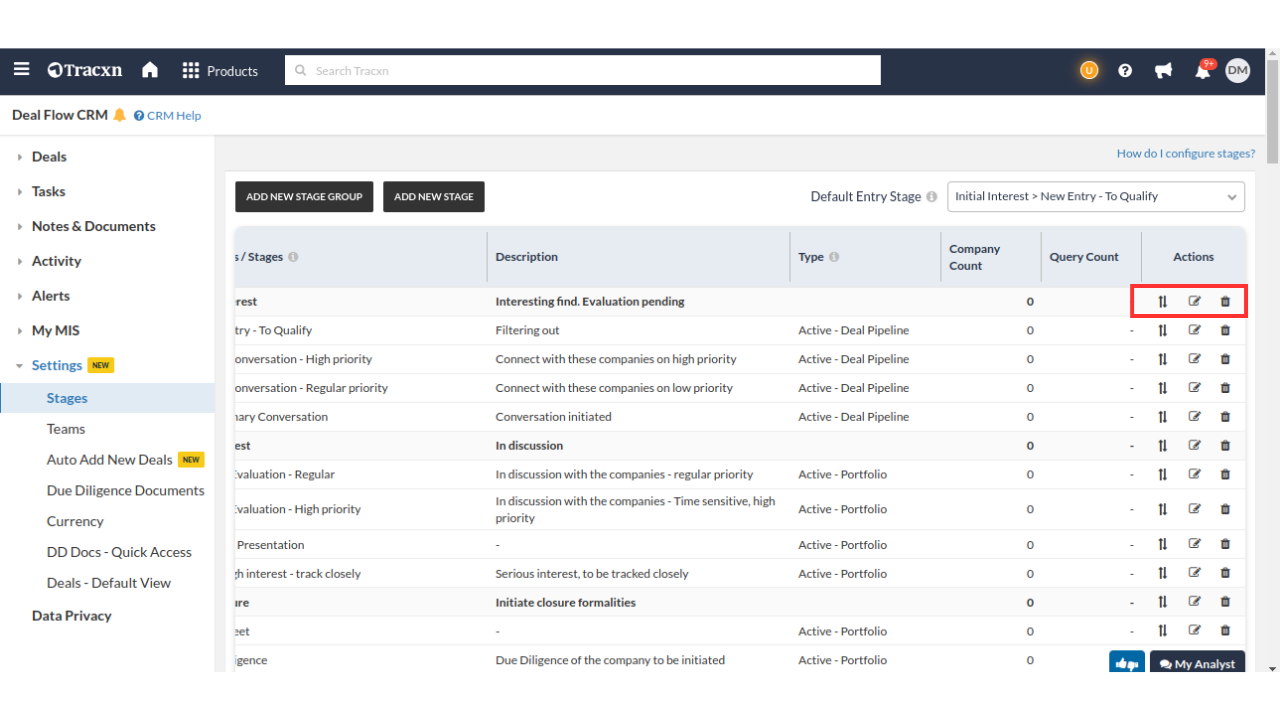Click Add New Stage Group button
The image size is (1280, 720).
304,197
